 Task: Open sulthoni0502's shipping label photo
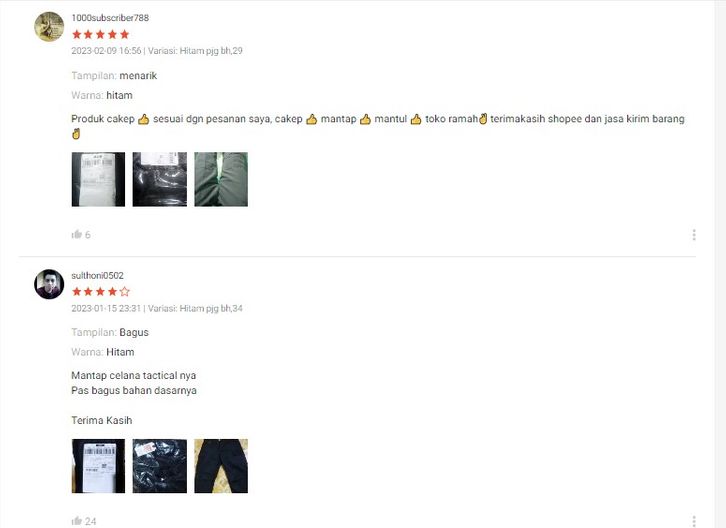98,466
